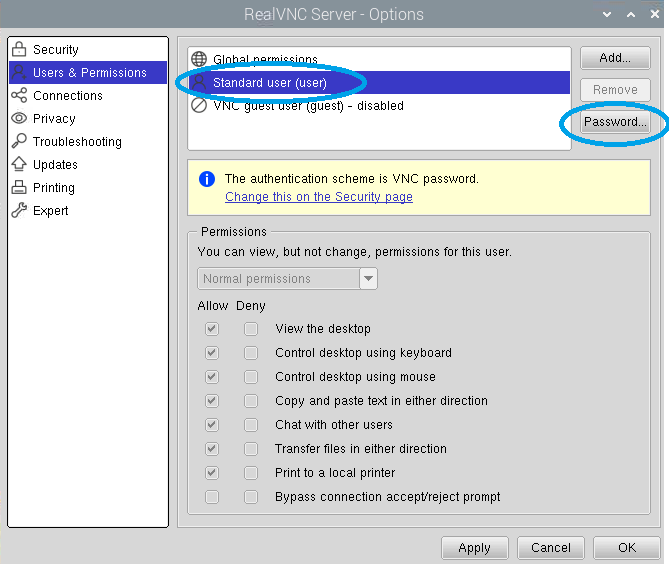Click the Printing printer icon
This screenshot has width=669, height=564.
19,187
